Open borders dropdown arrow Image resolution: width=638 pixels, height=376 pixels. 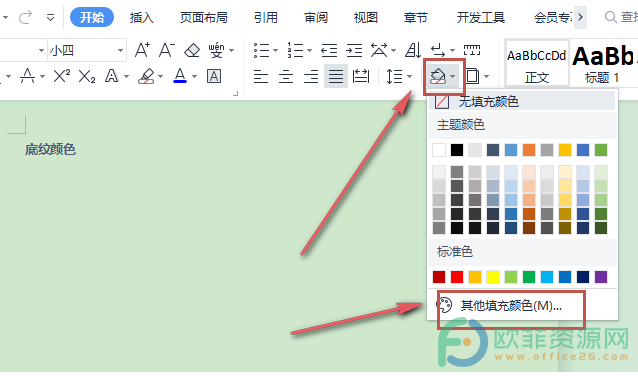tap(486, 76)
